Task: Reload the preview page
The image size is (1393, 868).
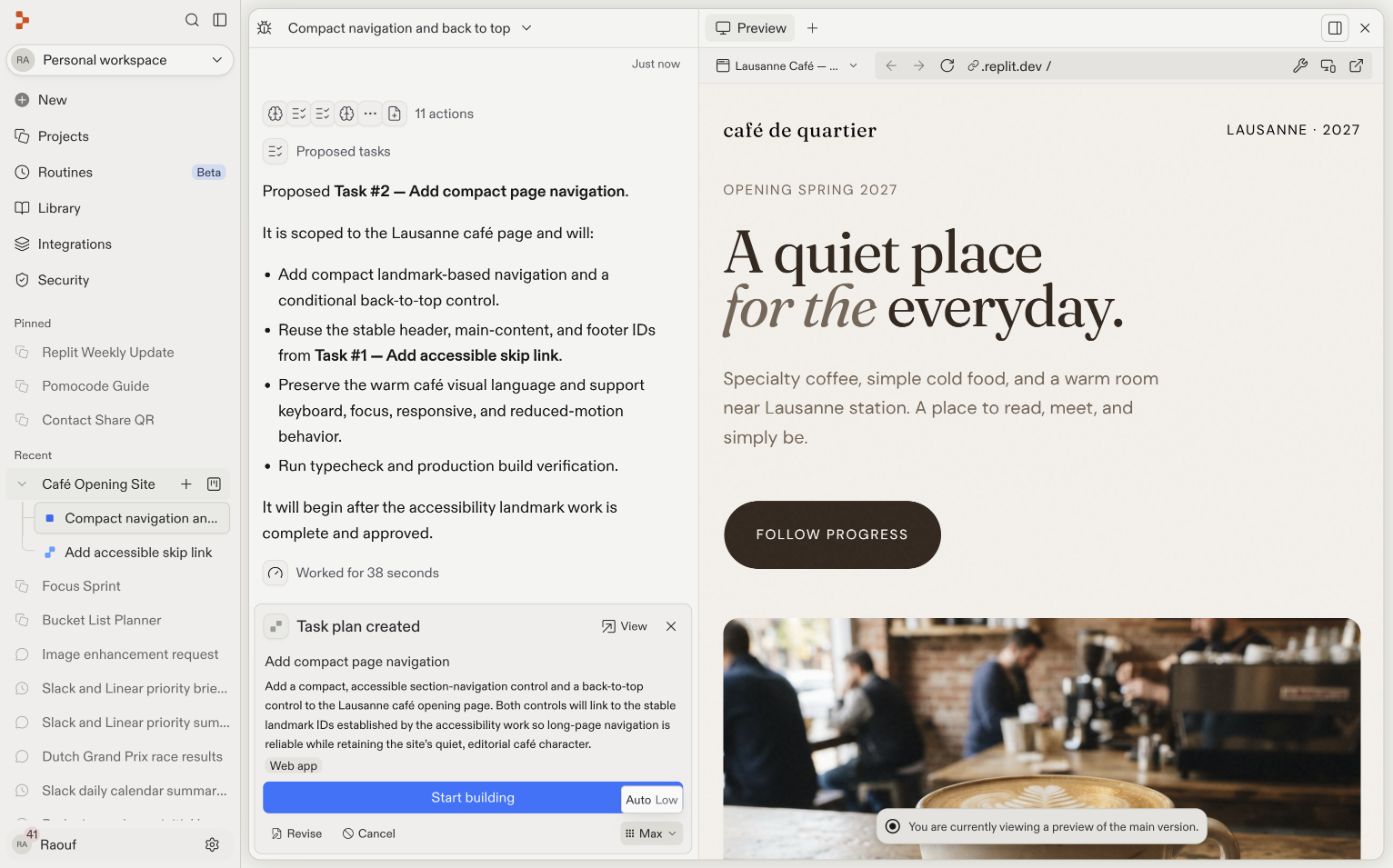Action: pyautogui.click(x=947, y=66)
